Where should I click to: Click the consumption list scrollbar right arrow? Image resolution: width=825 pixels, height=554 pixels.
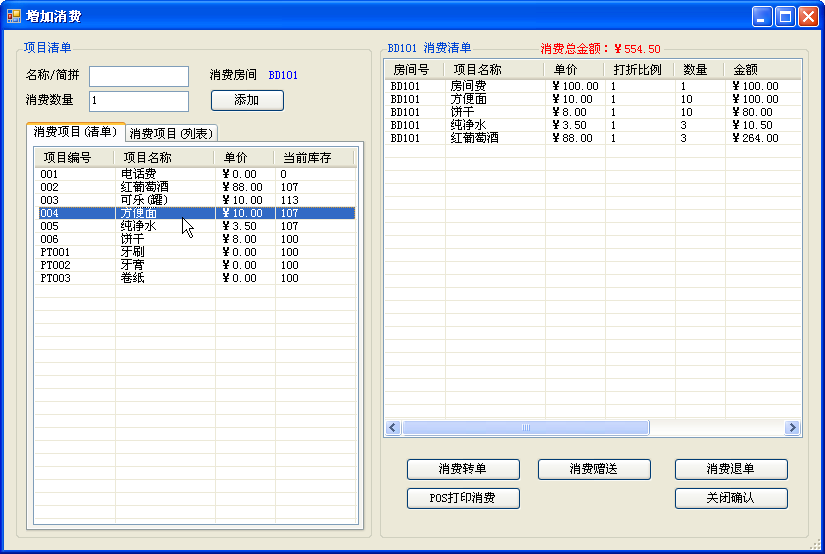[792, 428]
